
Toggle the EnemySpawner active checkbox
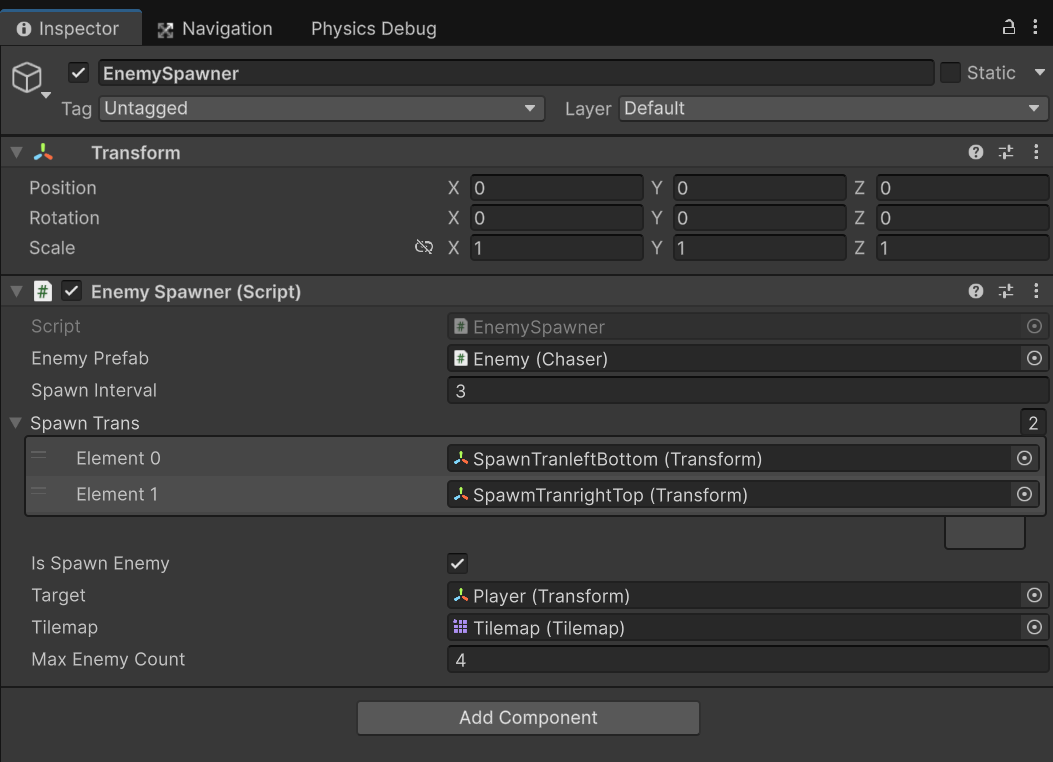[79, 73]
